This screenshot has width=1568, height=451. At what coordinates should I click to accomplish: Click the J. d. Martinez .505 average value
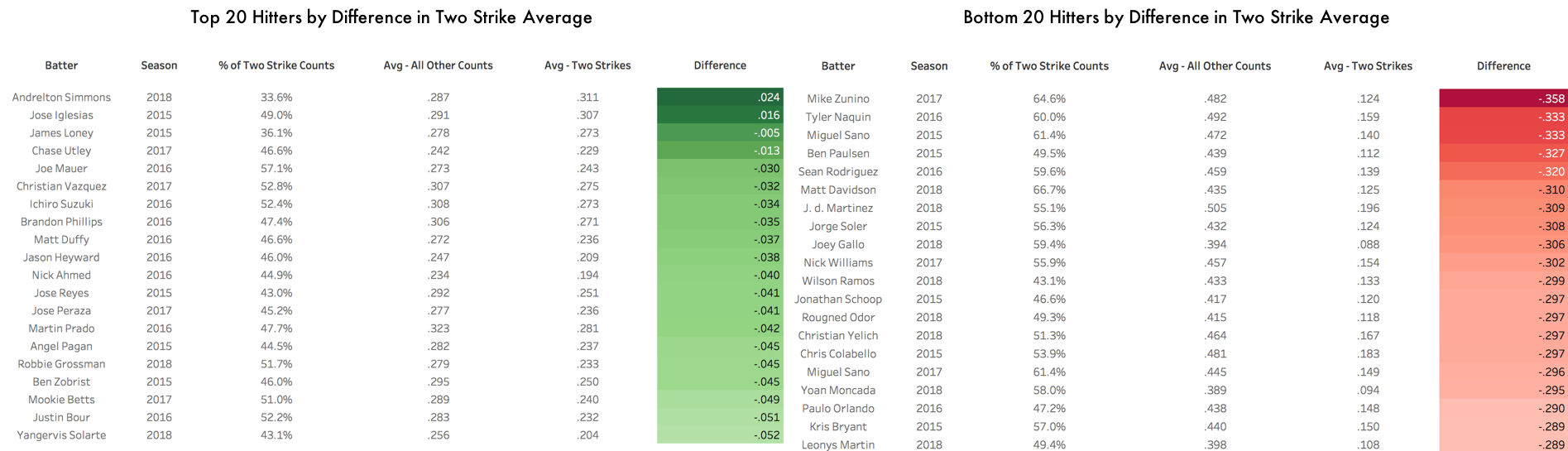coord(1215,209)
